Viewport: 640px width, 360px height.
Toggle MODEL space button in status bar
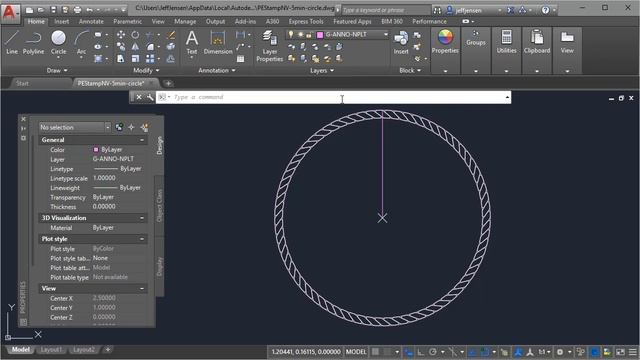point(356,351)
